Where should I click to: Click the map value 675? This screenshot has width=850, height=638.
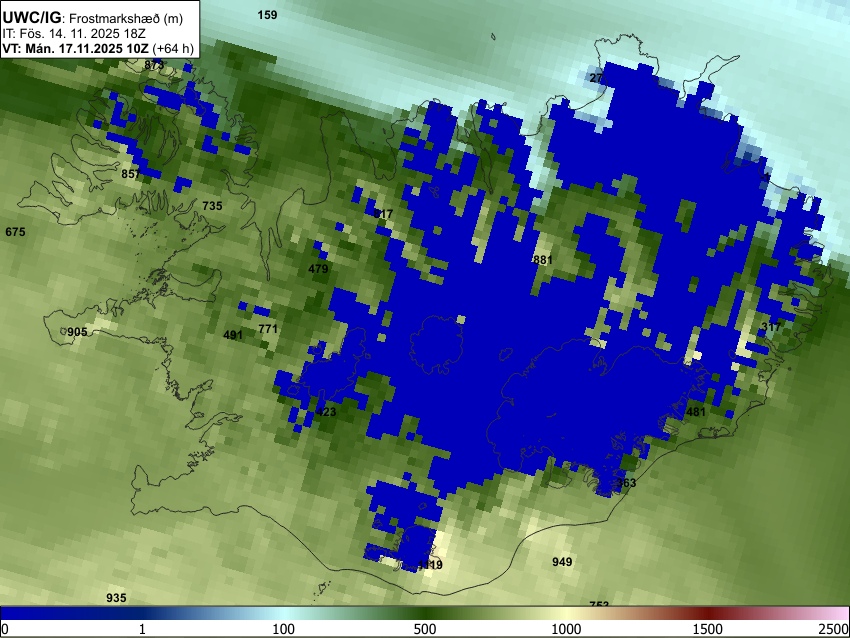coord(15,232)
